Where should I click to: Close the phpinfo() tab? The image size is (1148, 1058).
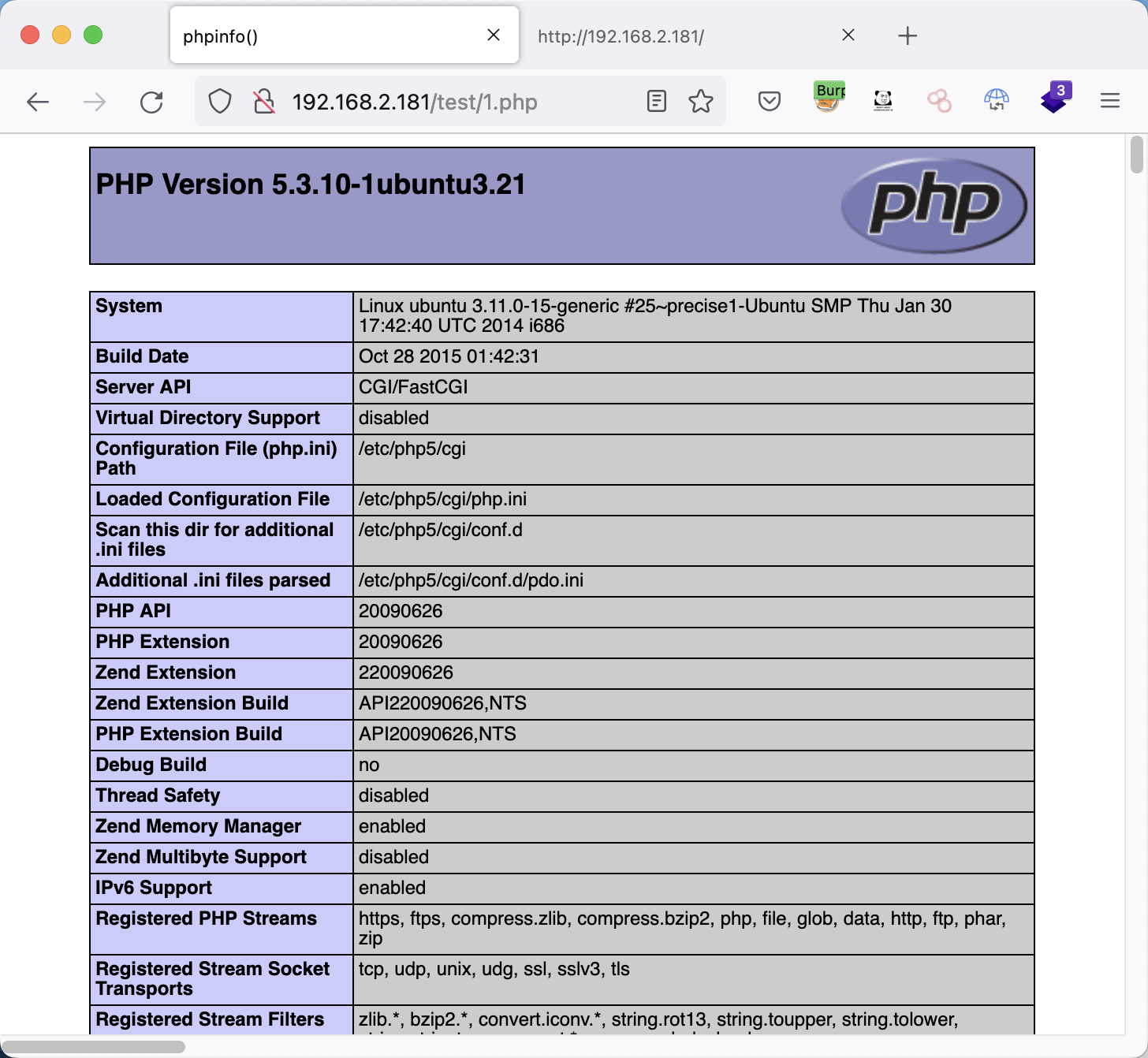pos(494,35)
